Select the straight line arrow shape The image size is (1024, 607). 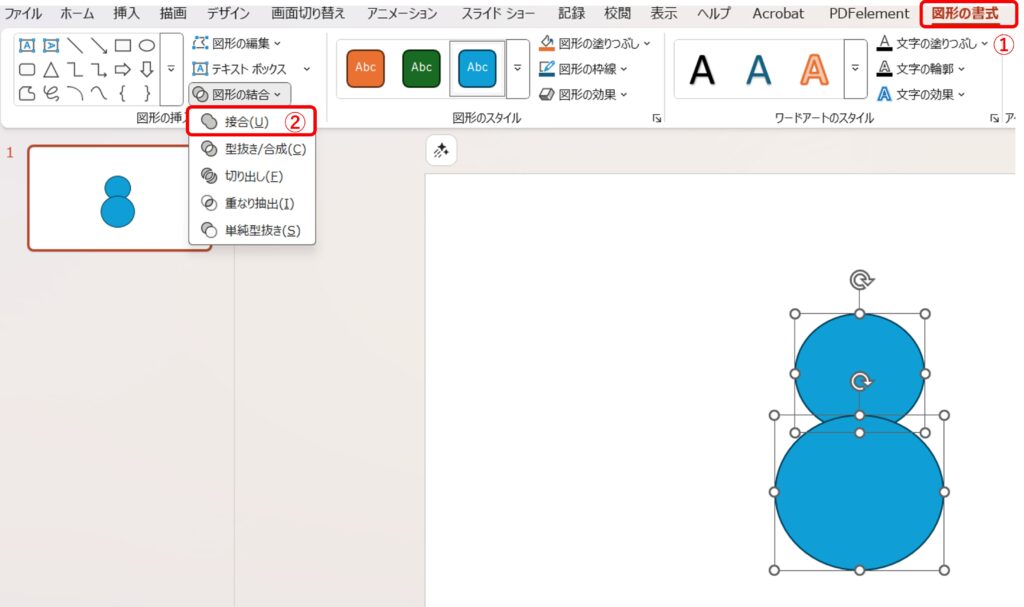coord(99,45)
